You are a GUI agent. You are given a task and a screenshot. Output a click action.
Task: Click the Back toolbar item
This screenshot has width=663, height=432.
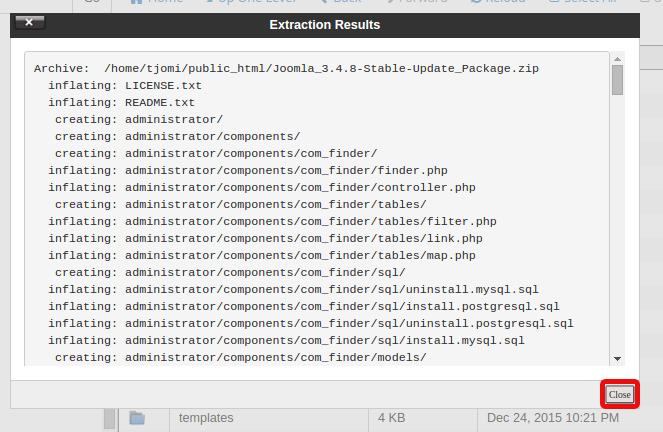coord(341,1)
